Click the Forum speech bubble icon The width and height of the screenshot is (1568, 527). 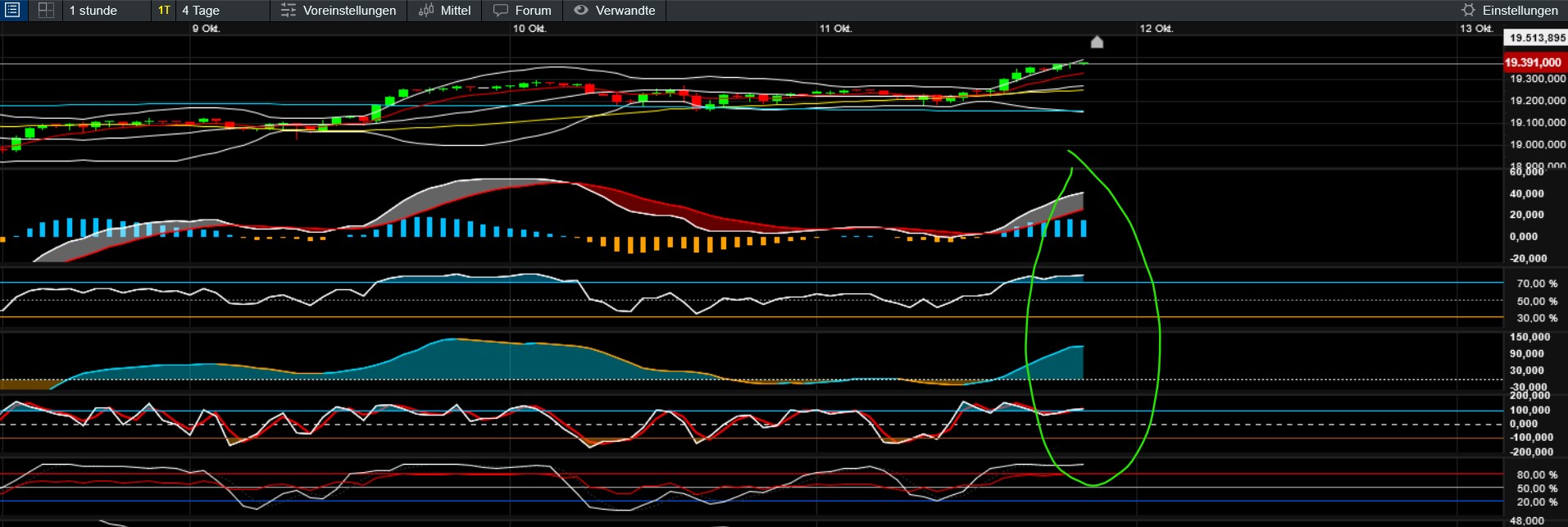[500, 11]
